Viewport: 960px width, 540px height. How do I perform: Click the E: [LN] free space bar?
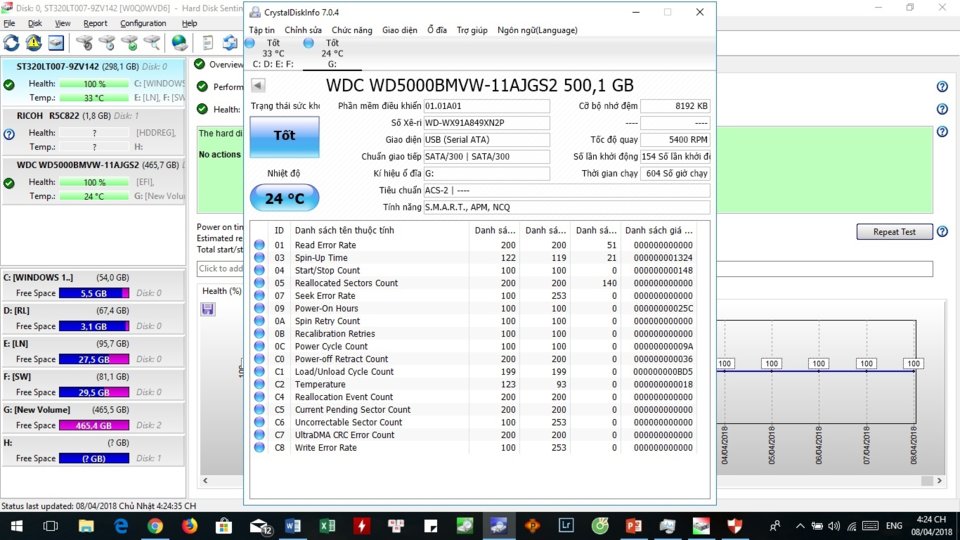tap(94, 359)
